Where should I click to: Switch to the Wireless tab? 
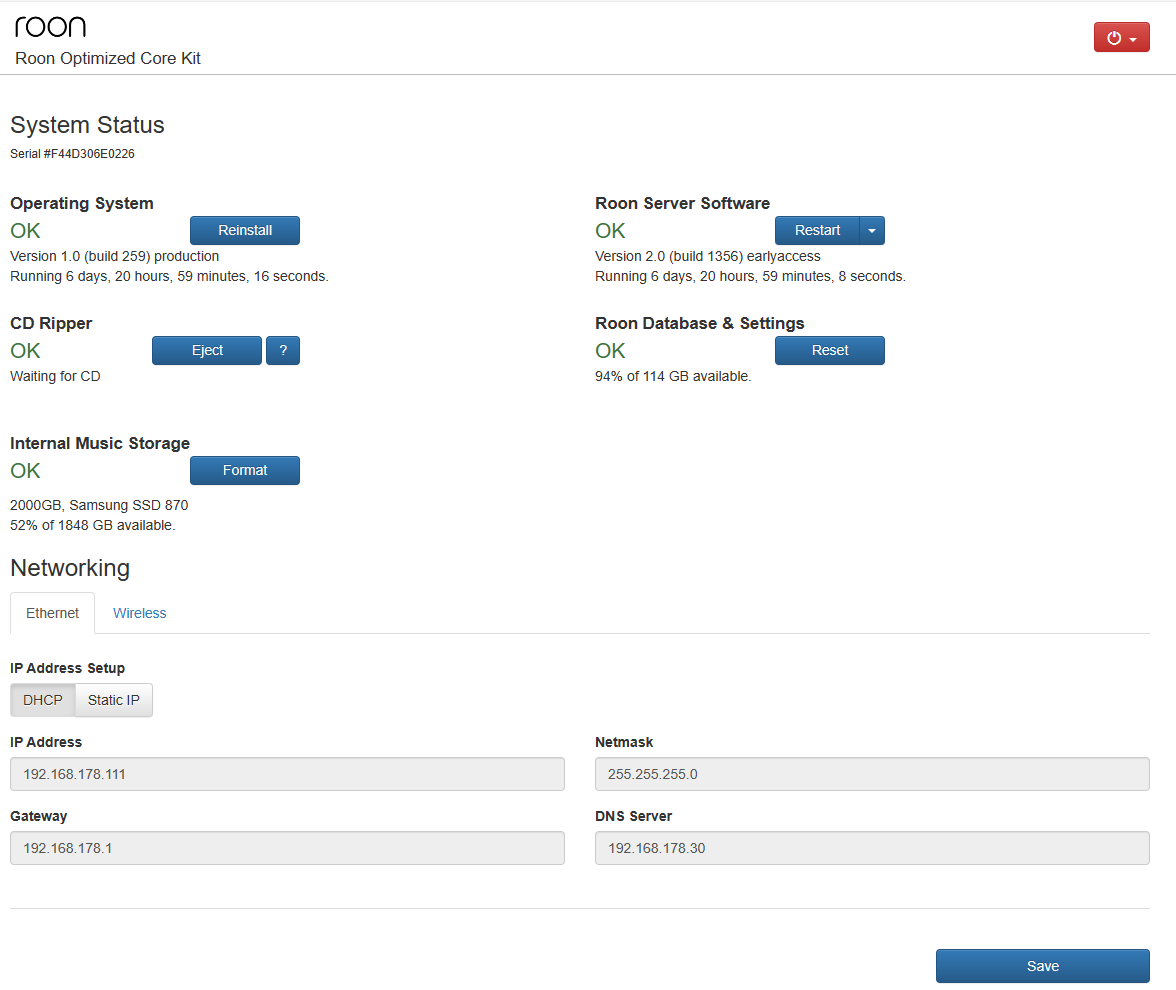pos(140,613)
